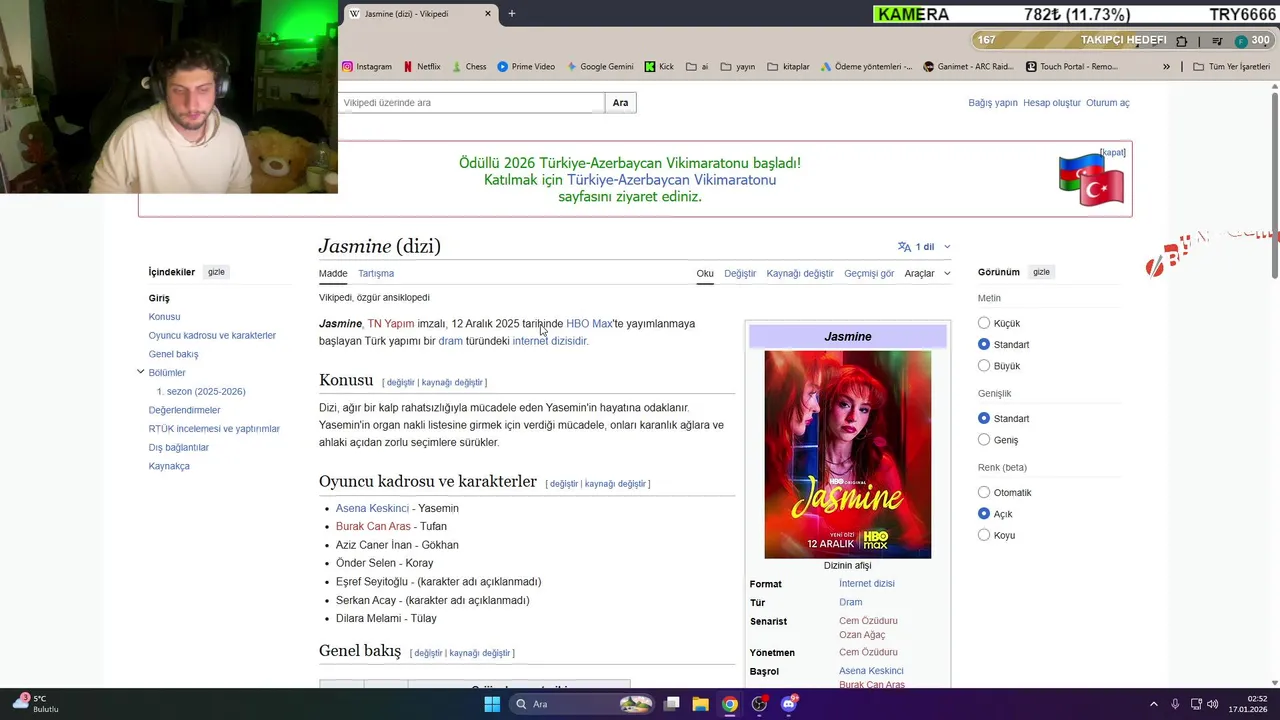Open the Araçlar dropdown menu
The width and height of the screenshot is (1280, 720).
tap(927, 273)
